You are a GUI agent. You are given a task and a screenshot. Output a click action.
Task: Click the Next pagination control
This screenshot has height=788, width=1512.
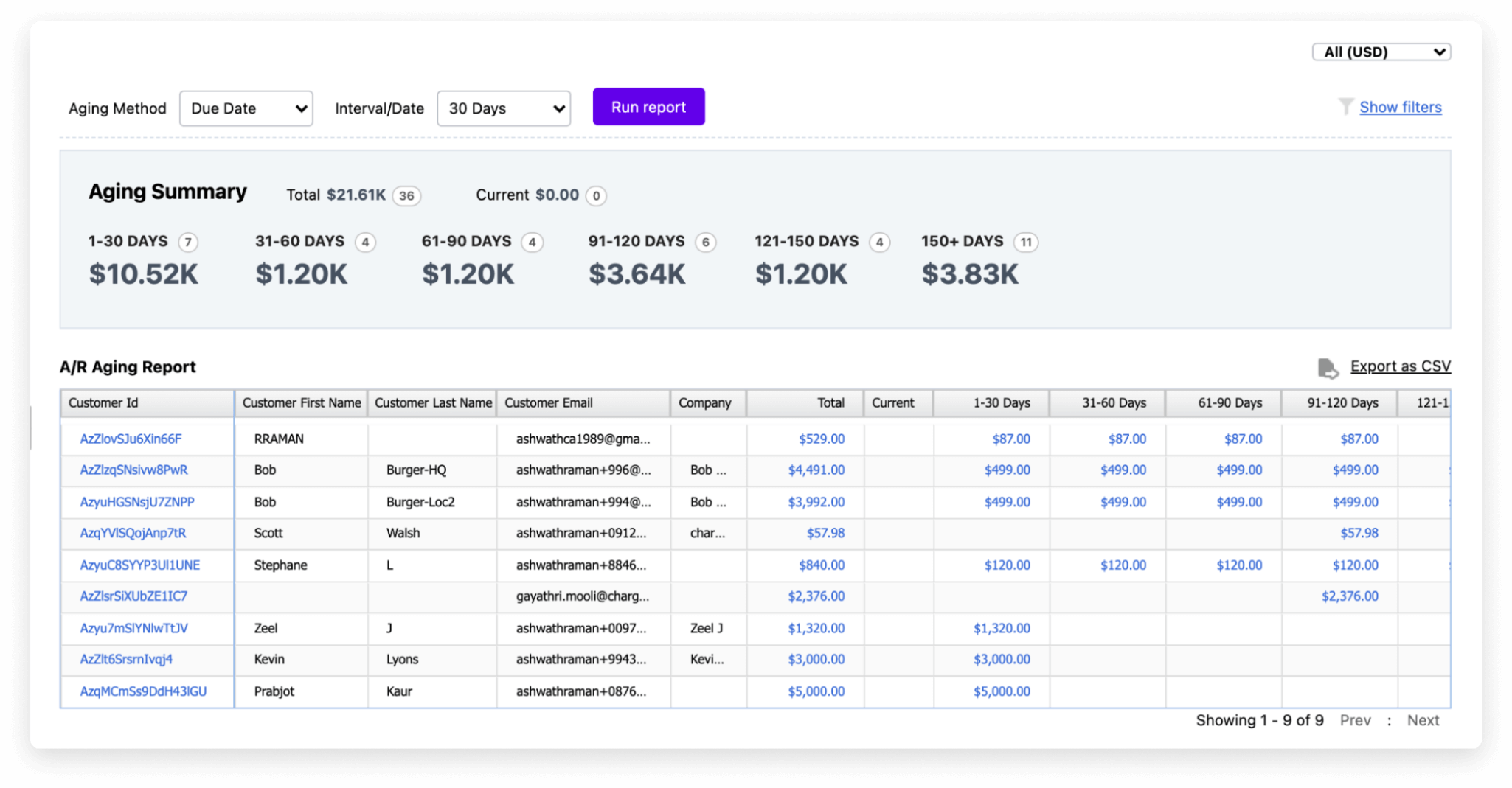click(x=1423, y=720)
